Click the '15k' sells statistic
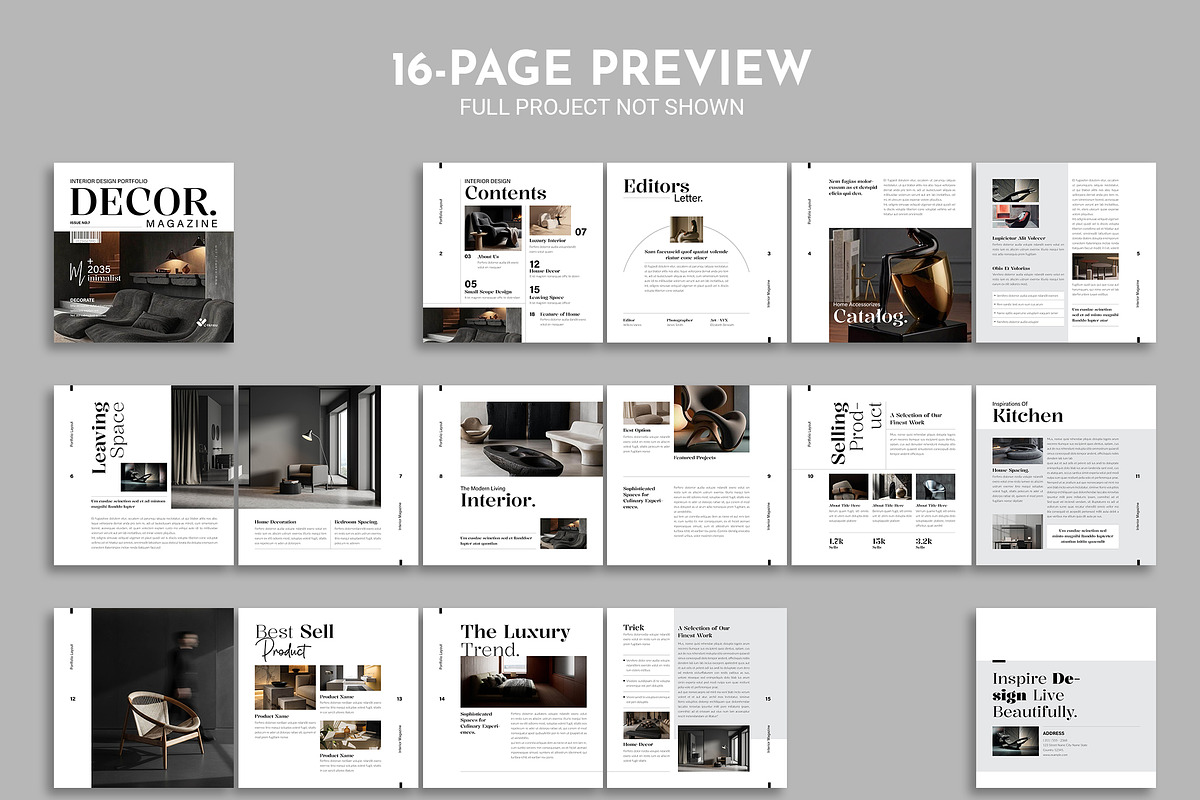The width and height of the screenshot is (1200, 800). click(x=879, y=541)
